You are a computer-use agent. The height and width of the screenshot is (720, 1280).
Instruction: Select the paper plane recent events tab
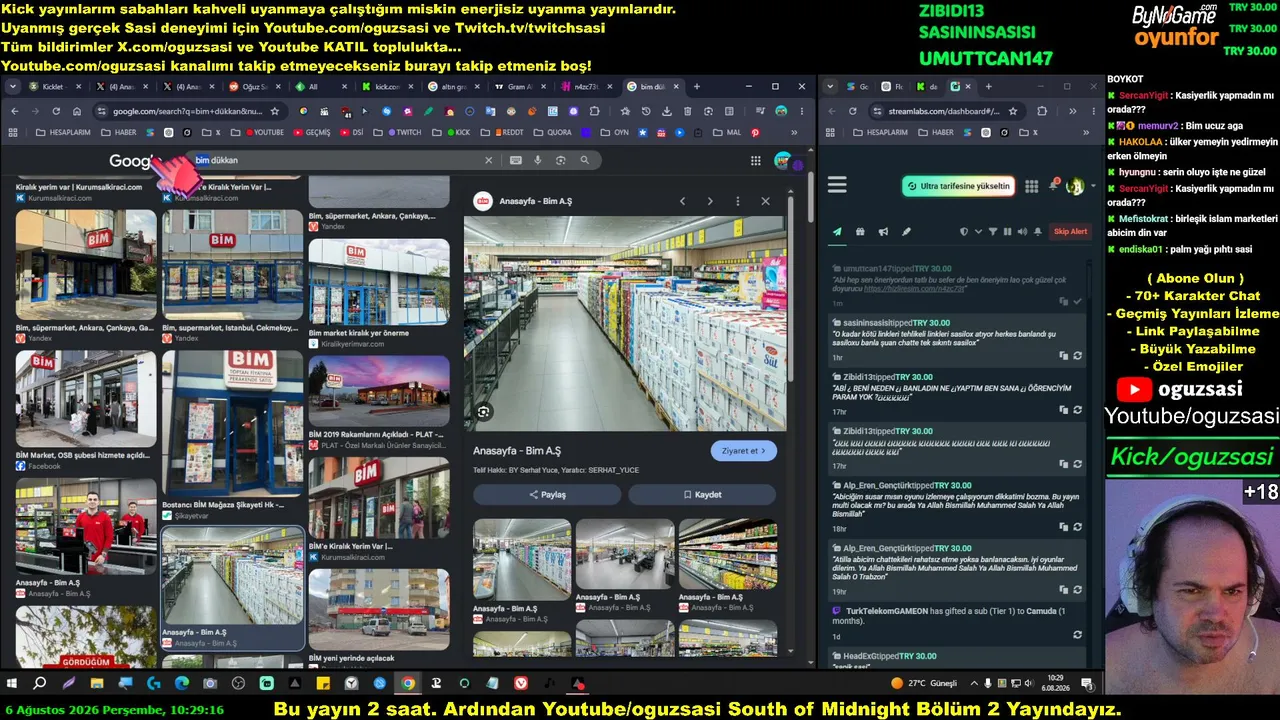(838, 232)
